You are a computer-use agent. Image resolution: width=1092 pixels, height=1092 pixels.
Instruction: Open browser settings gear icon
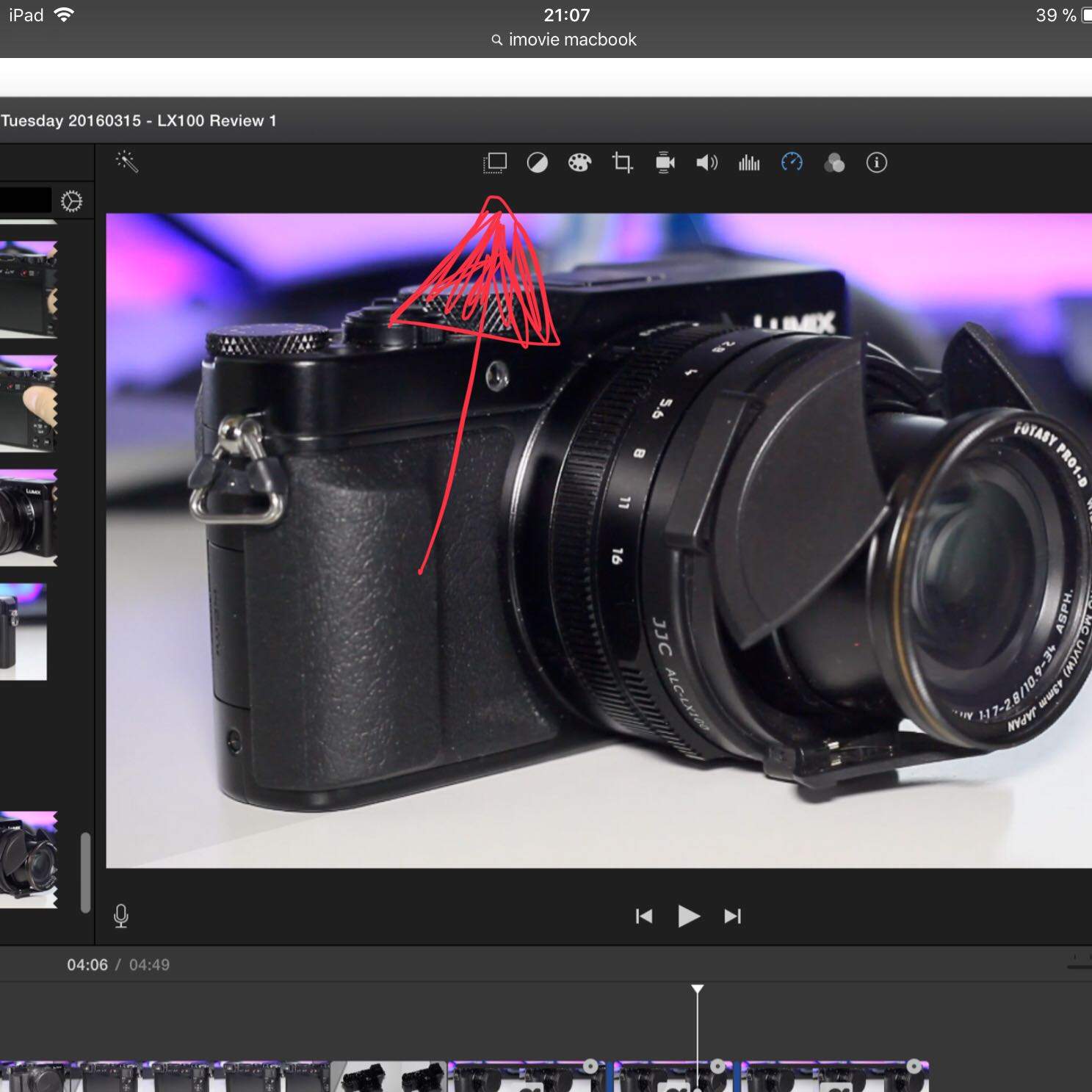pos(71,201)
